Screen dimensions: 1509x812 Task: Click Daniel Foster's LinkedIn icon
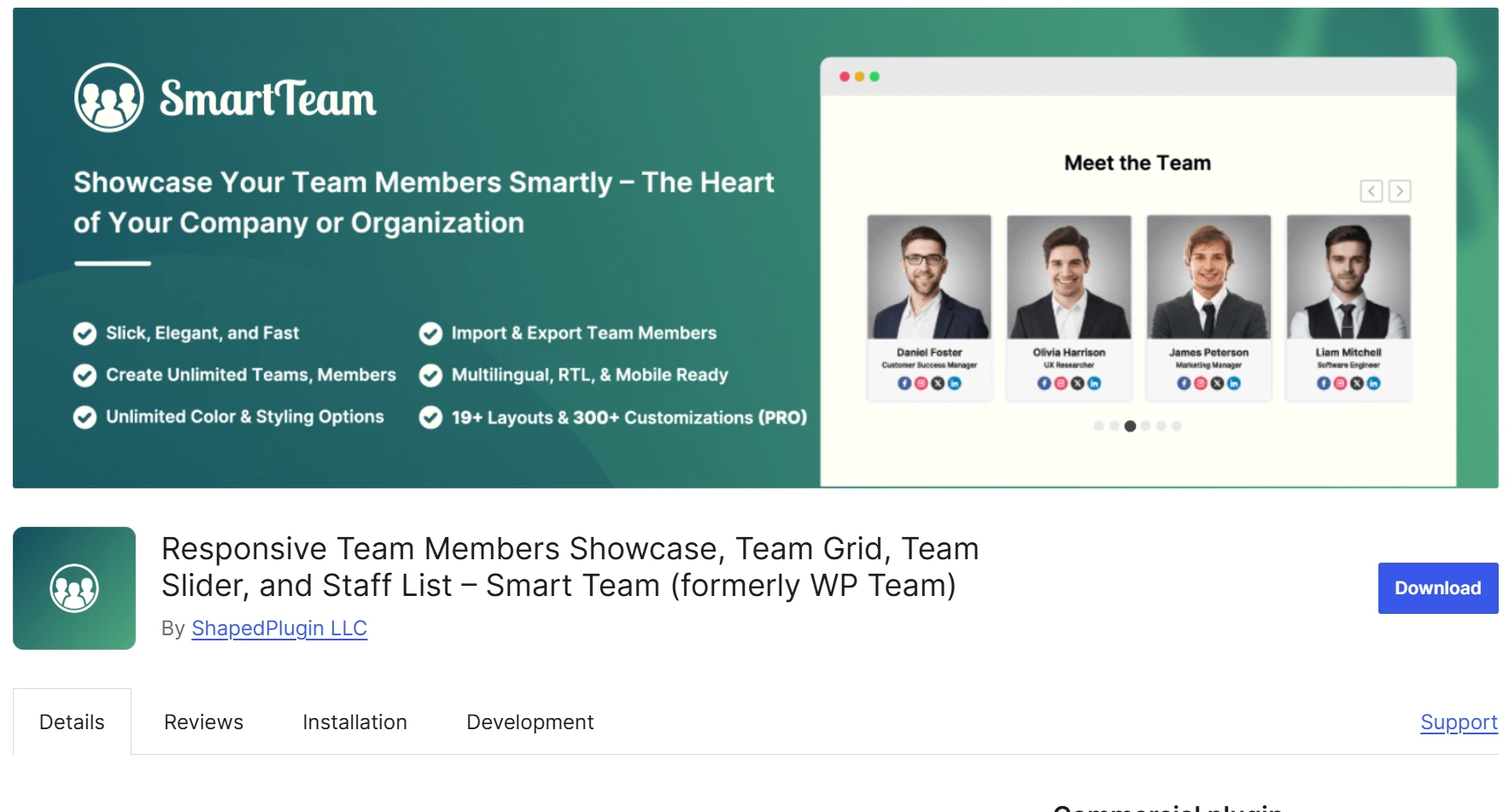point(955,383)
